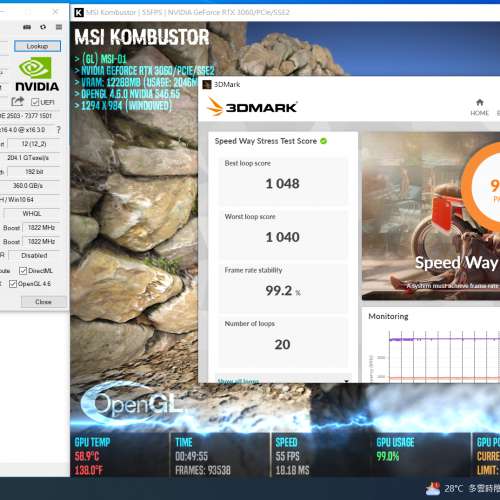Click taskbar weather icon
The height and width of the screenshot is (500, 500).
point(433,489)
